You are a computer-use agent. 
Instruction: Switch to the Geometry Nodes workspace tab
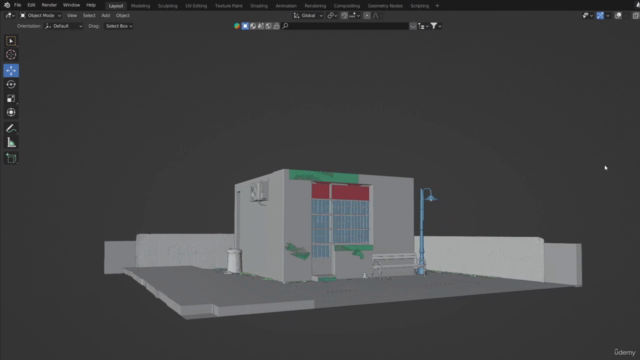coord(385,6)
